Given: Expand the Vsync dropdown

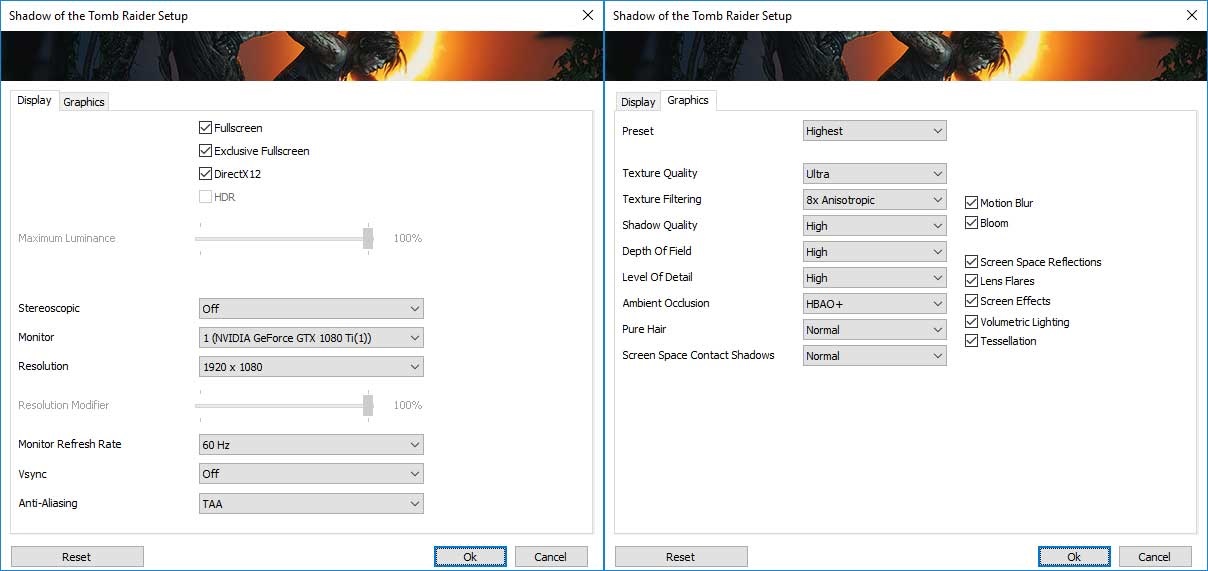Looking at the screenshot, I should 311,474.
